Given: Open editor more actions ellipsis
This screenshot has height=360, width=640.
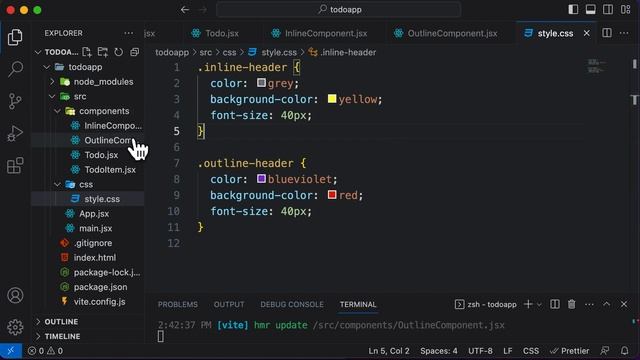Looking at the screenshot, I should [624, 33].
